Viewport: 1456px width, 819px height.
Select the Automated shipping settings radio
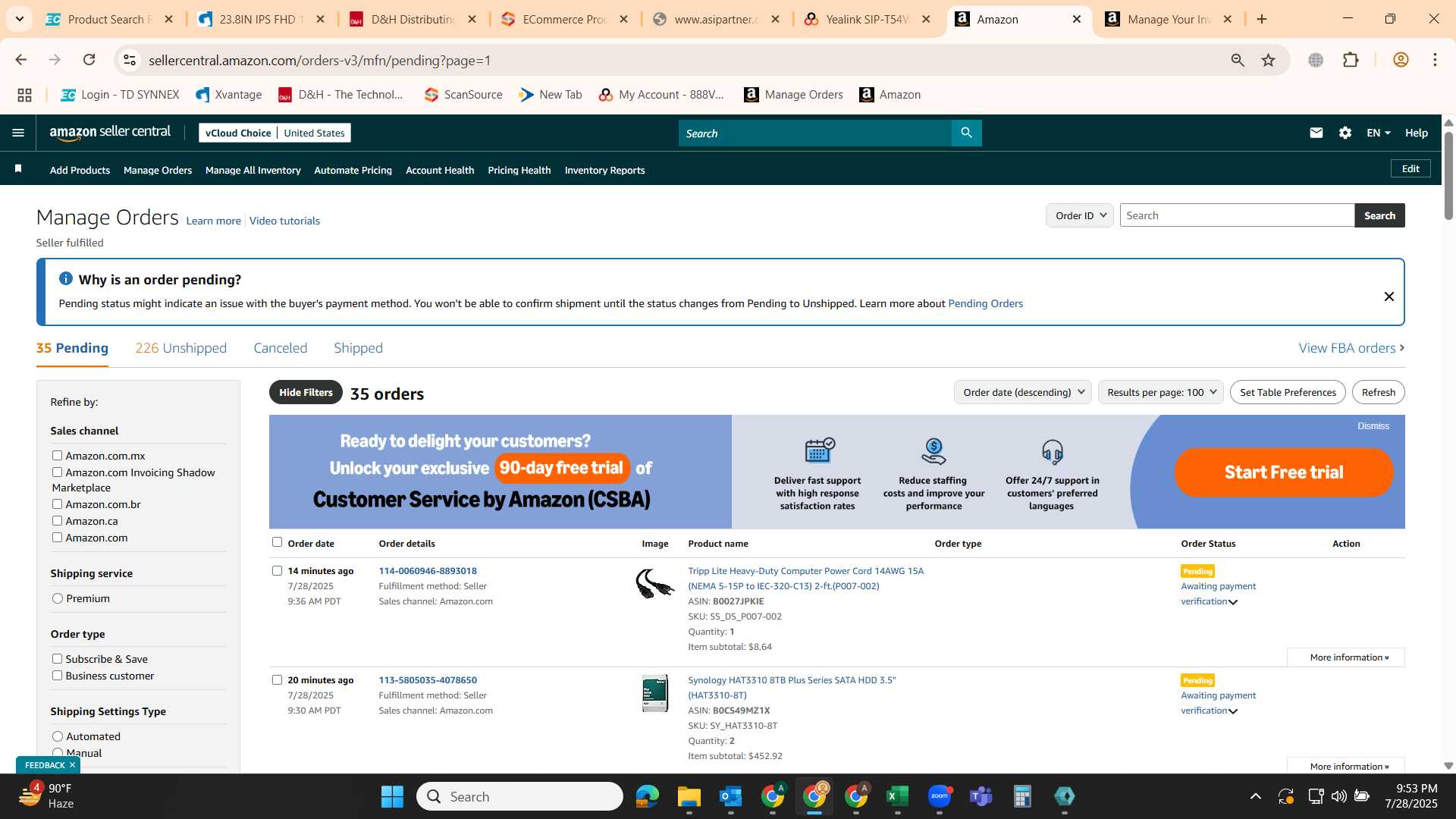pos(58,736)
